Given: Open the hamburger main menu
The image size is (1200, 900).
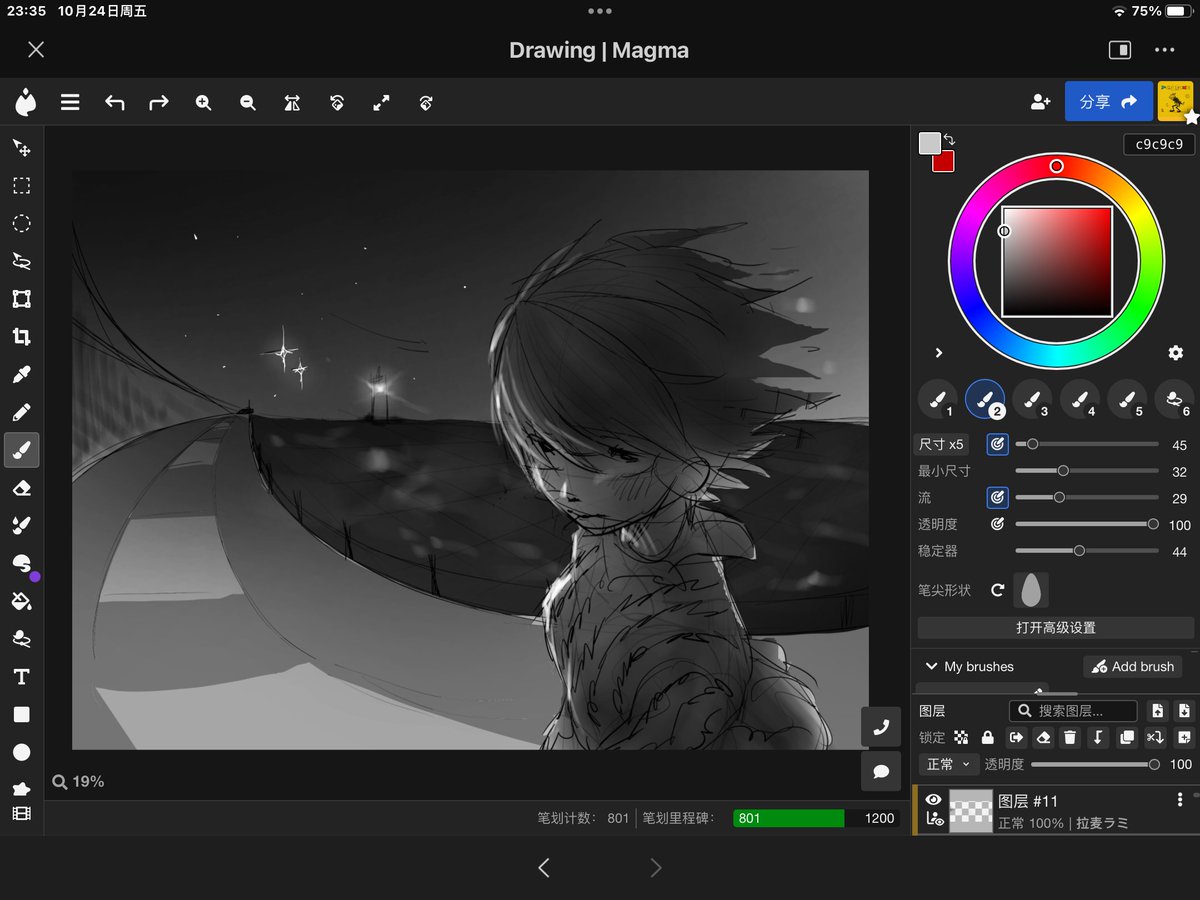Looking at the screenshot, I should click(x=70, y=102).
